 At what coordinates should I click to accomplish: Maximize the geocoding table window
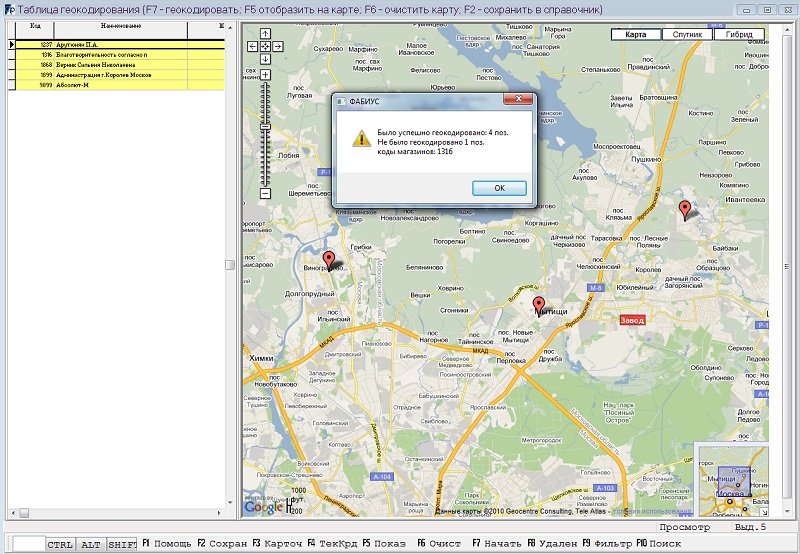coord(767,10)
